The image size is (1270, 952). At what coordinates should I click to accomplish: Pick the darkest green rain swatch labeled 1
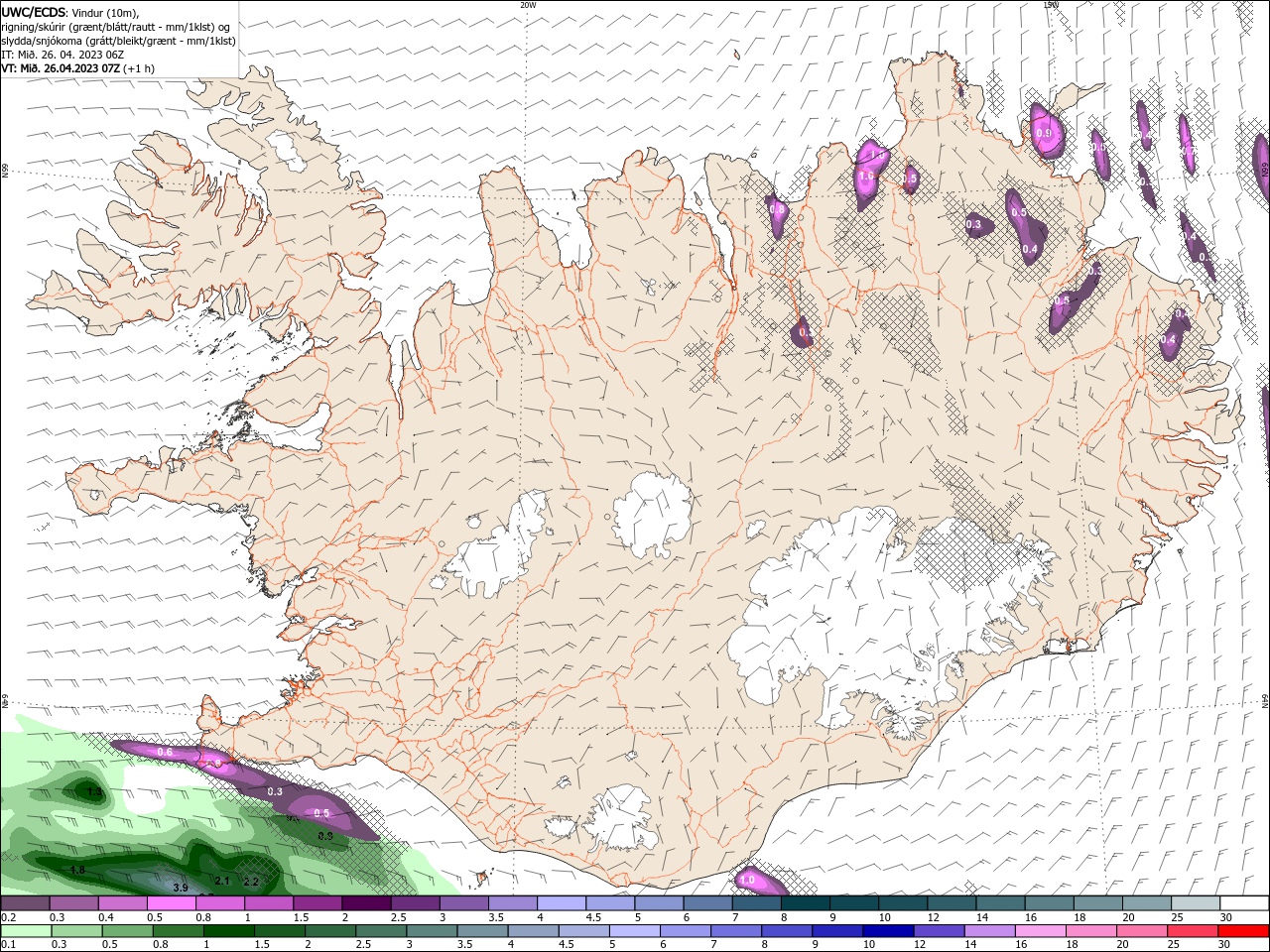(x=228, y=931)
